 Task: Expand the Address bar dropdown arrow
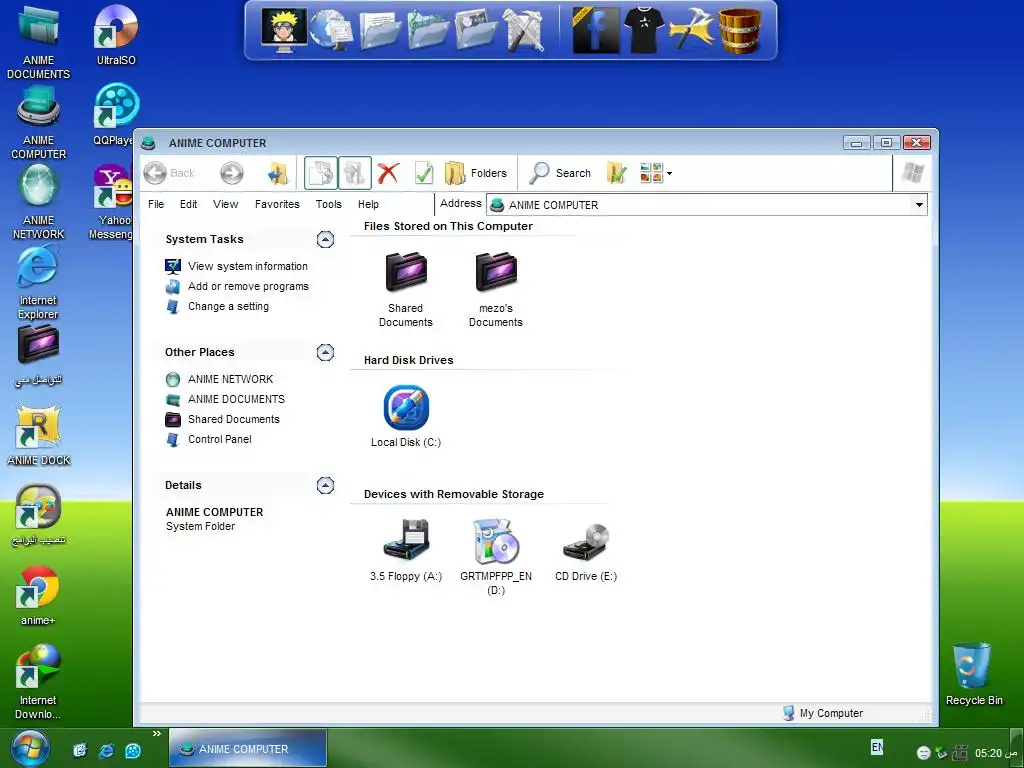[x=919, y=205]
